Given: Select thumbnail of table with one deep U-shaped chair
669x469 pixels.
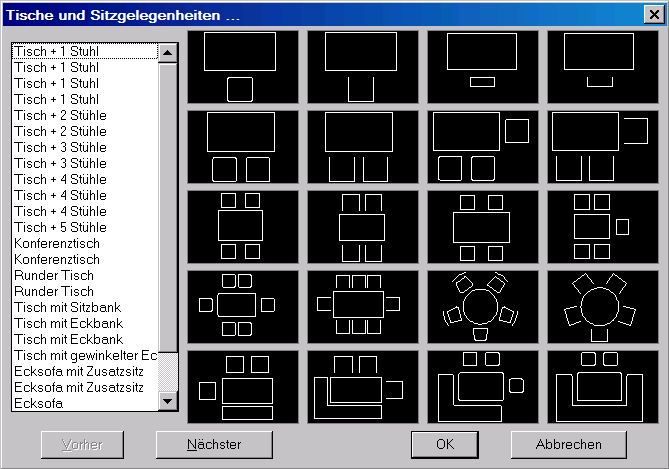Looking at the screenshot, I should [363, 67].
